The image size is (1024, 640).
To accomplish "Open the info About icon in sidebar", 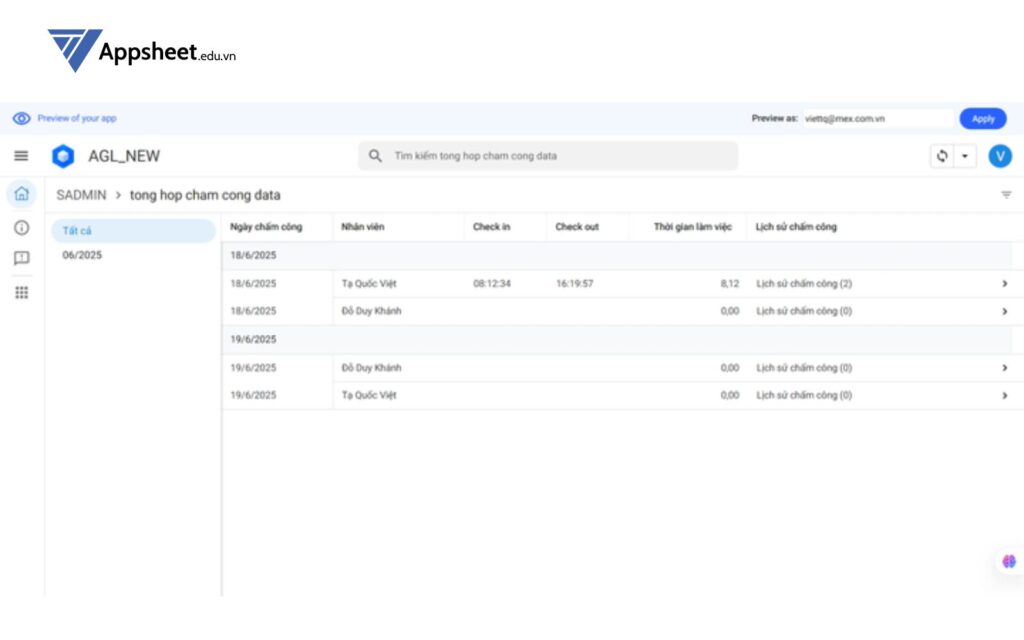I will [x=21, y=228].
